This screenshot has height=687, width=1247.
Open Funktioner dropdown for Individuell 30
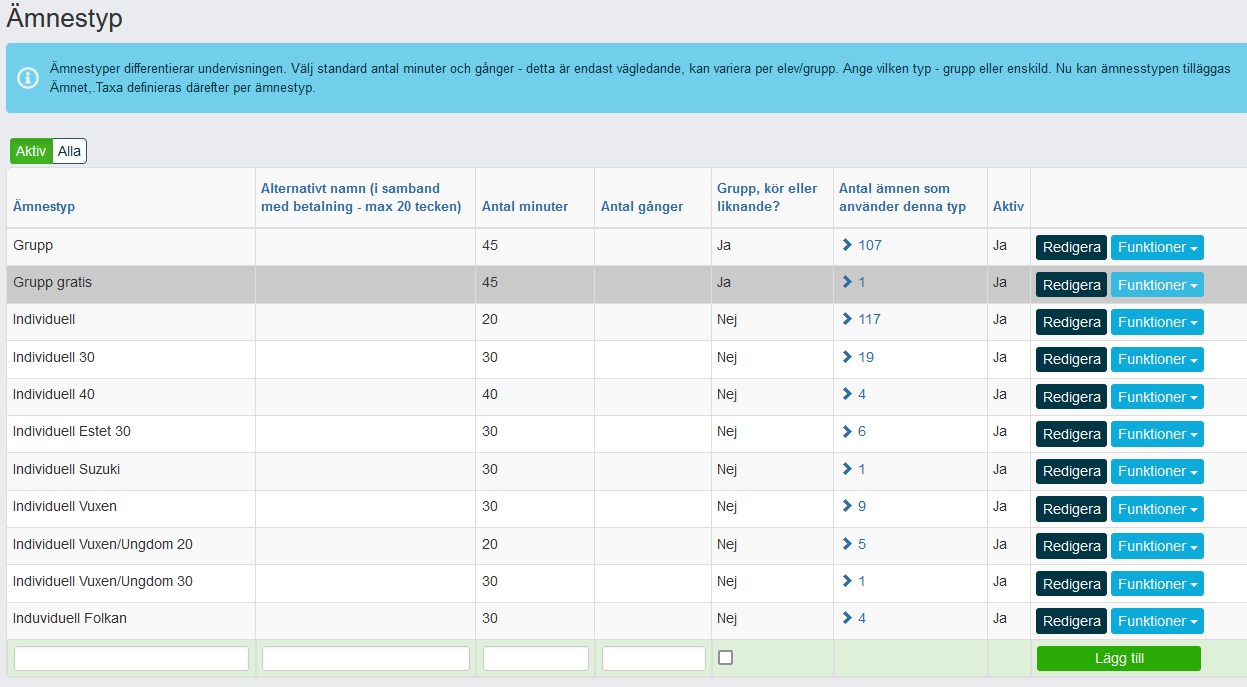pos(1157,359)
